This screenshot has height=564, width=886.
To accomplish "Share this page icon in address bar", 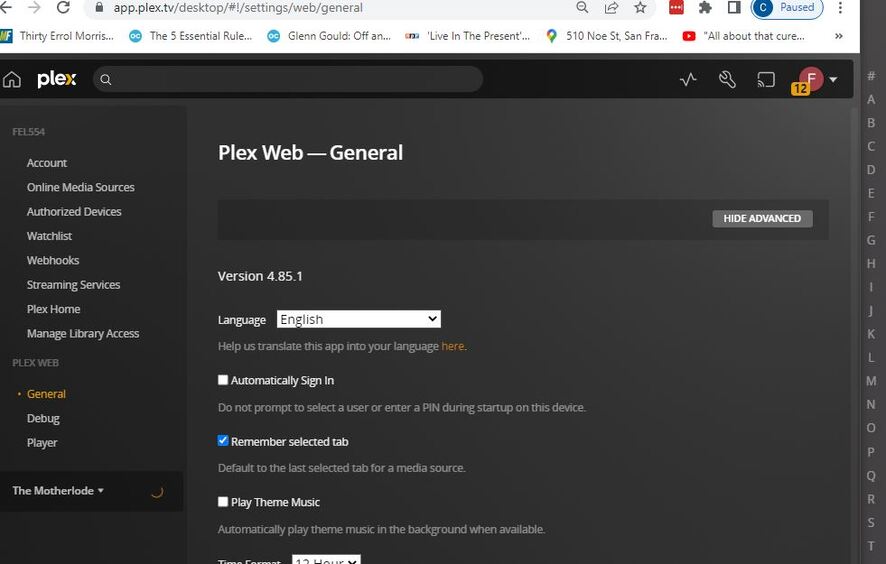I will 611,7.
